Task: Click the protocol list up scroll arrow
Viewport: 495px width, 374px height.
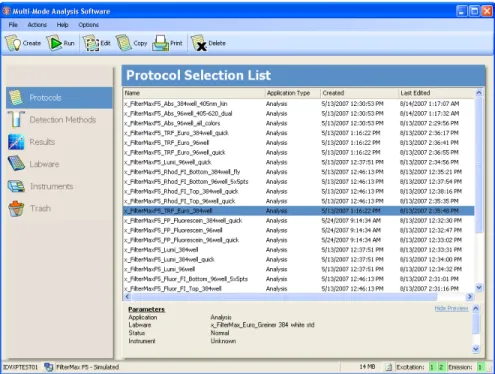Action: [479, 93]
